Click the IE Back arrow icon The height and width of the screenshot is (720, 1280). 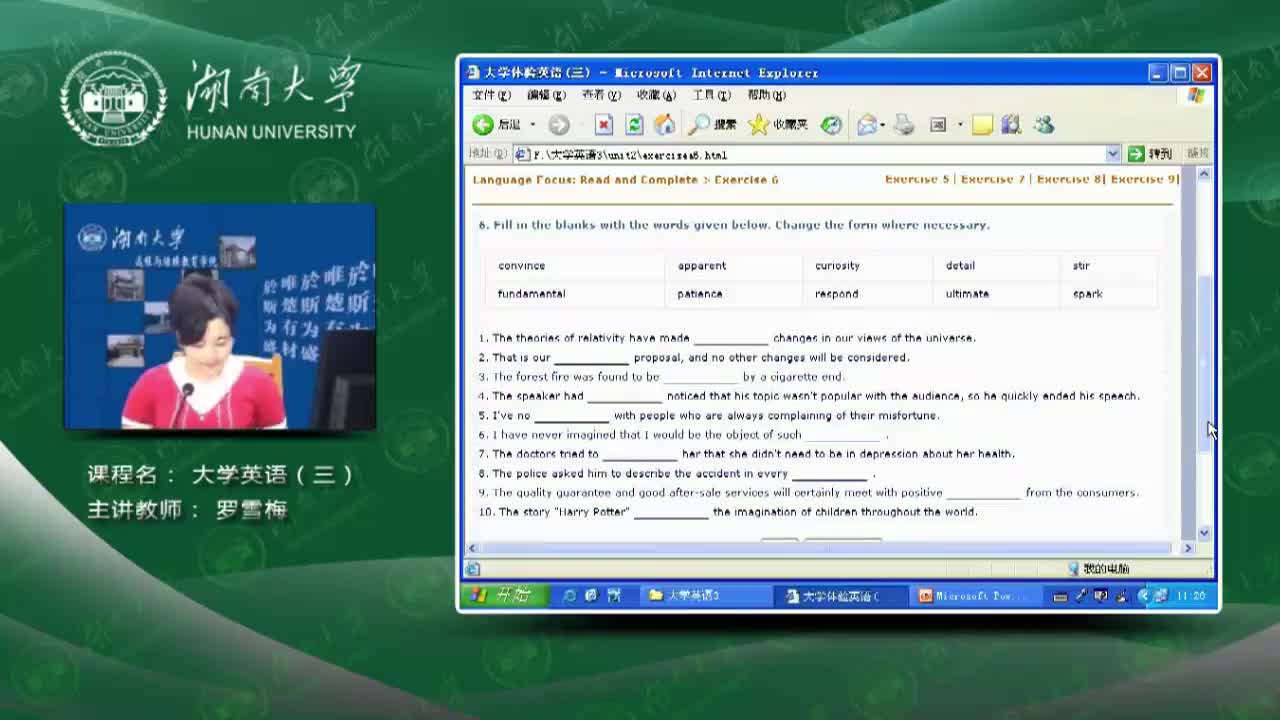[483, 125]
